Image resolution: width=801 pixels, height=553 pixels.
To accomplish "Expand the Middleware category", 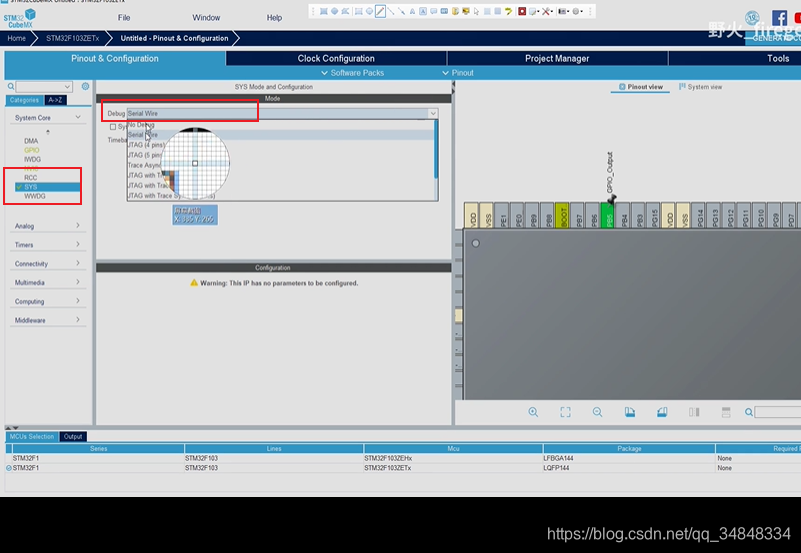I will [78, 320].
